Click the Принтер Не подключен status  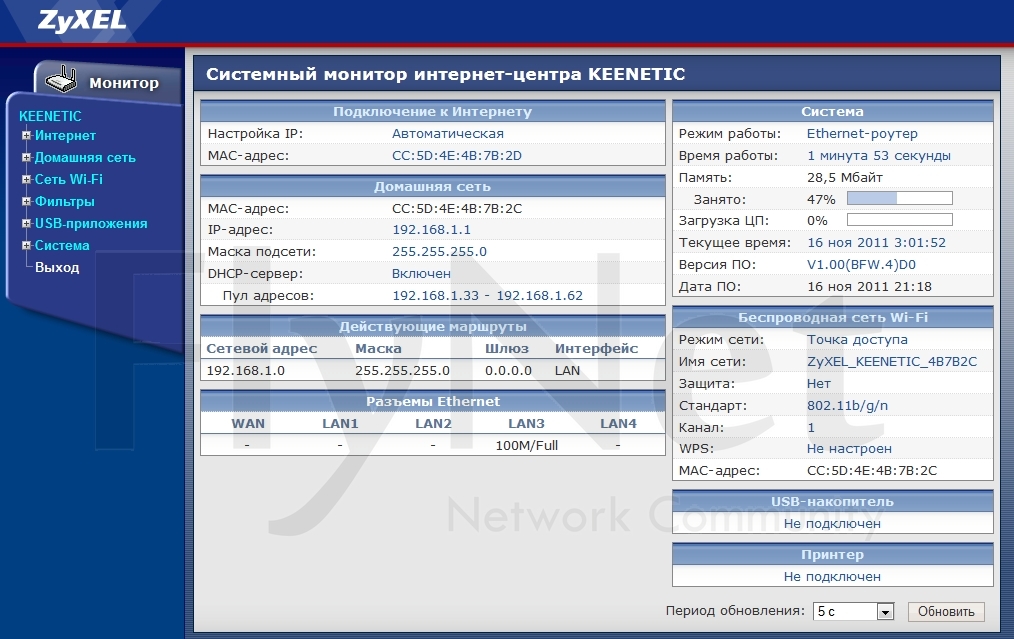tap(832, 576)
